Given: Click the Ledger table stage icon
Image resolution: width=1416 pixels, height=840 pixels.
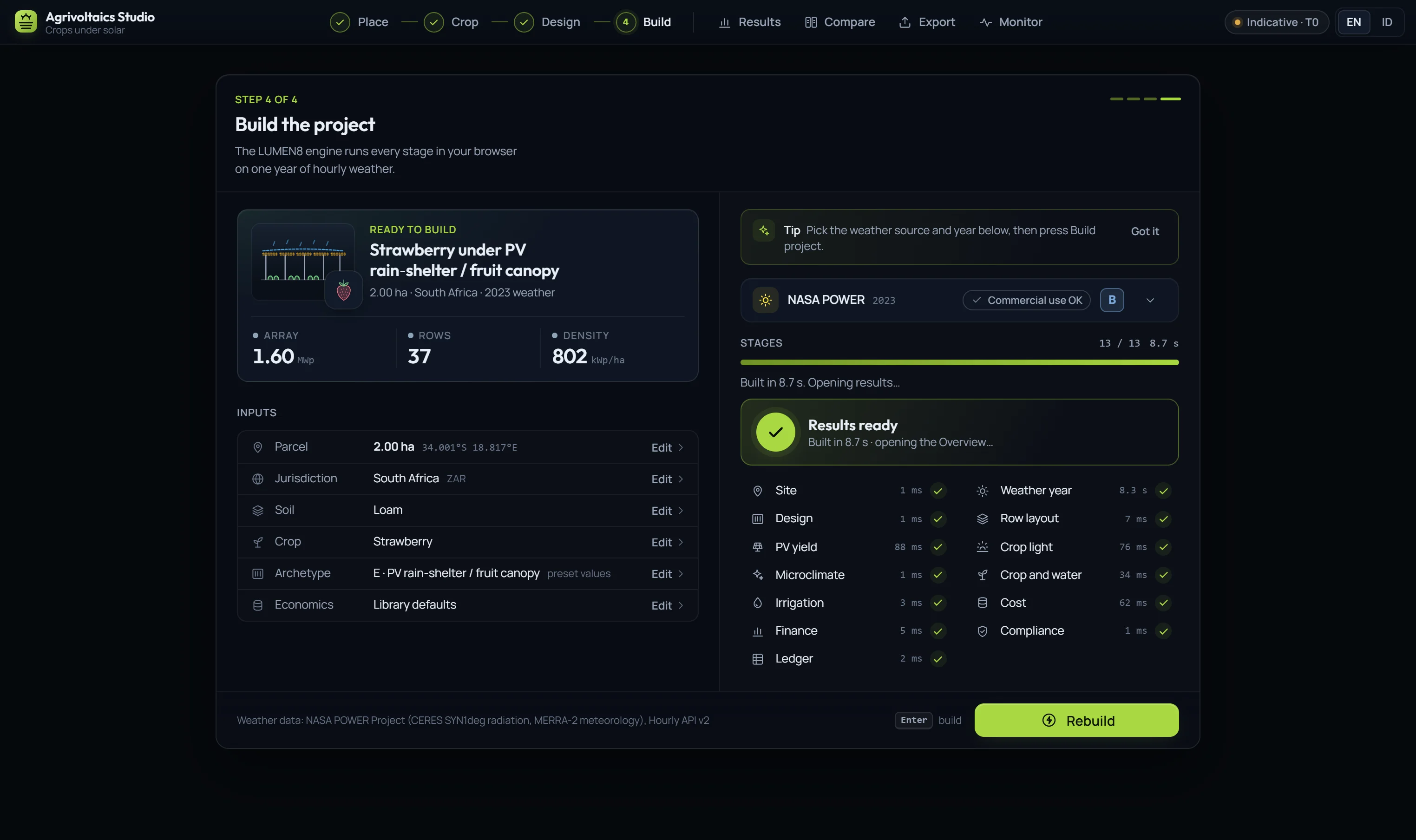Looking at the screenshot, I should pyautogui.click(x=757, y=659).
